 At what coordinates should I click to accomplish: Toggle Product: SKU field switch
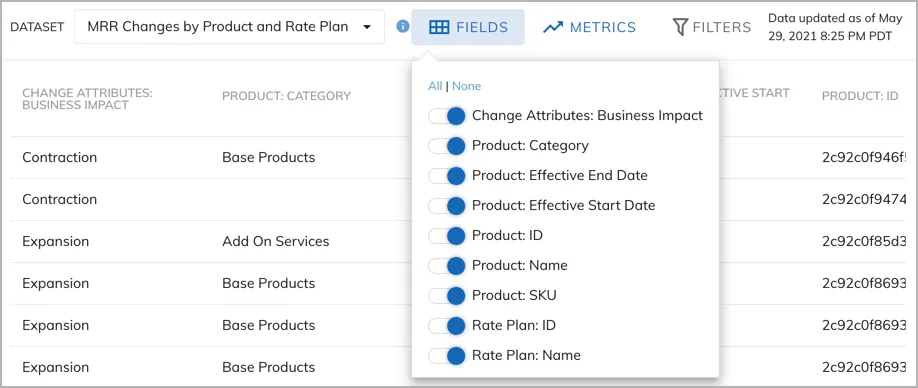447,296
